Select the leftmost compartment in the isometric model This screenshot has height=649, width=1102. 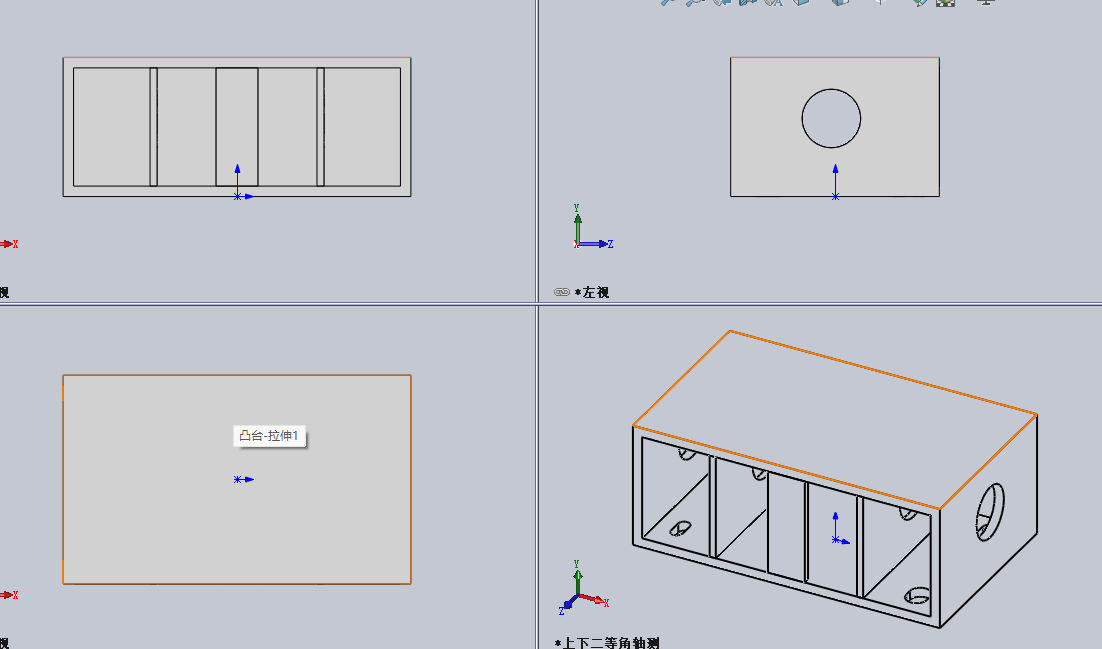672,490
